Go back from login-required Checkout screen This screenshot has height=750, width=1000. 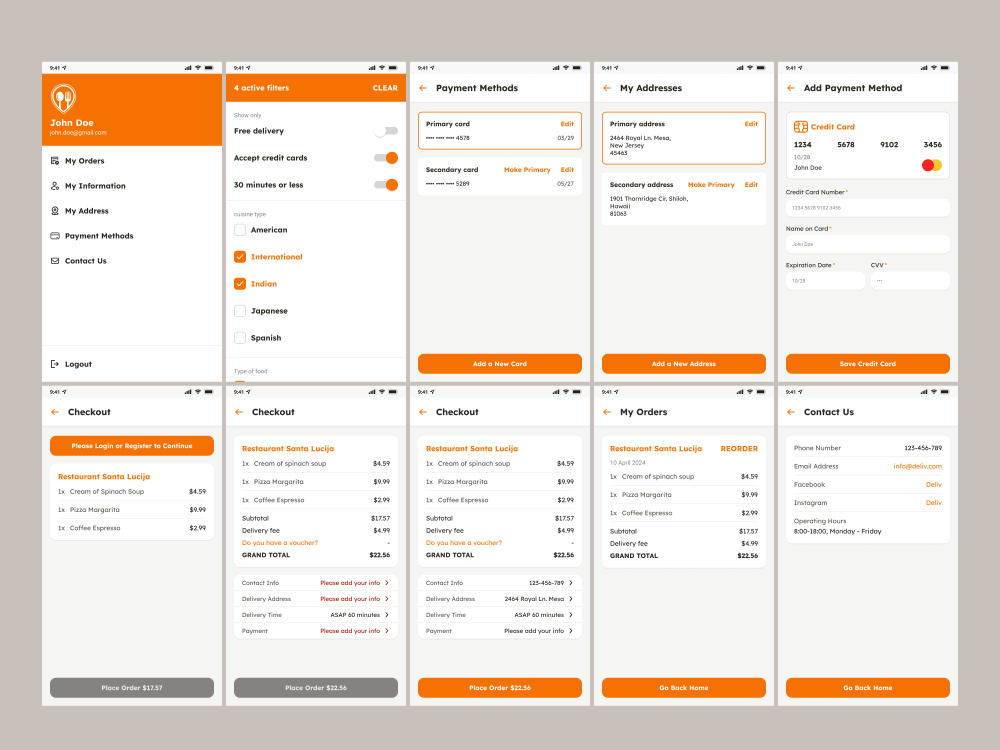[55, 412]
